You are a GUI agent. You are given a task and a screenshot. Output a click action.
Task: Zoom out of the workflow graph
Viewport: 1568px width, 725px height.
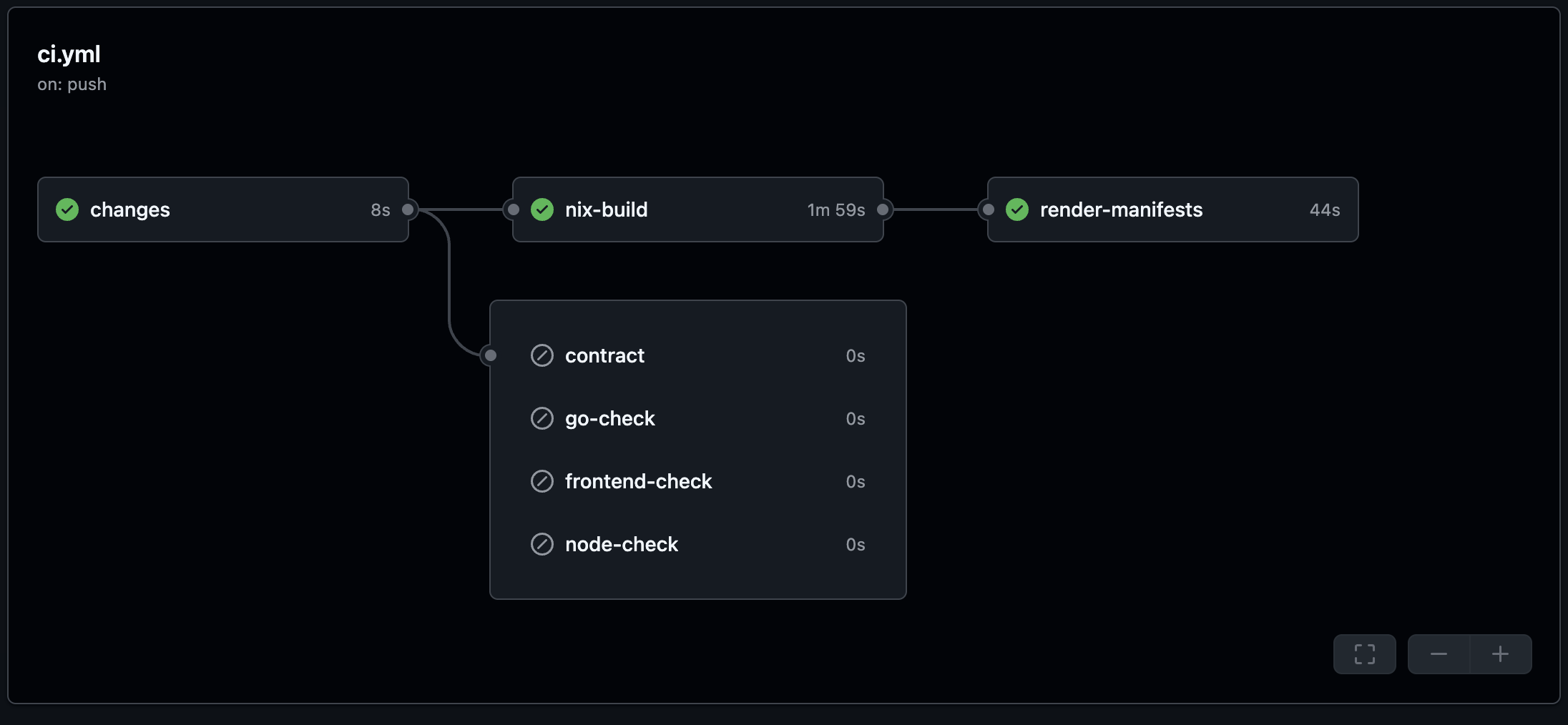click(1439, 654)
